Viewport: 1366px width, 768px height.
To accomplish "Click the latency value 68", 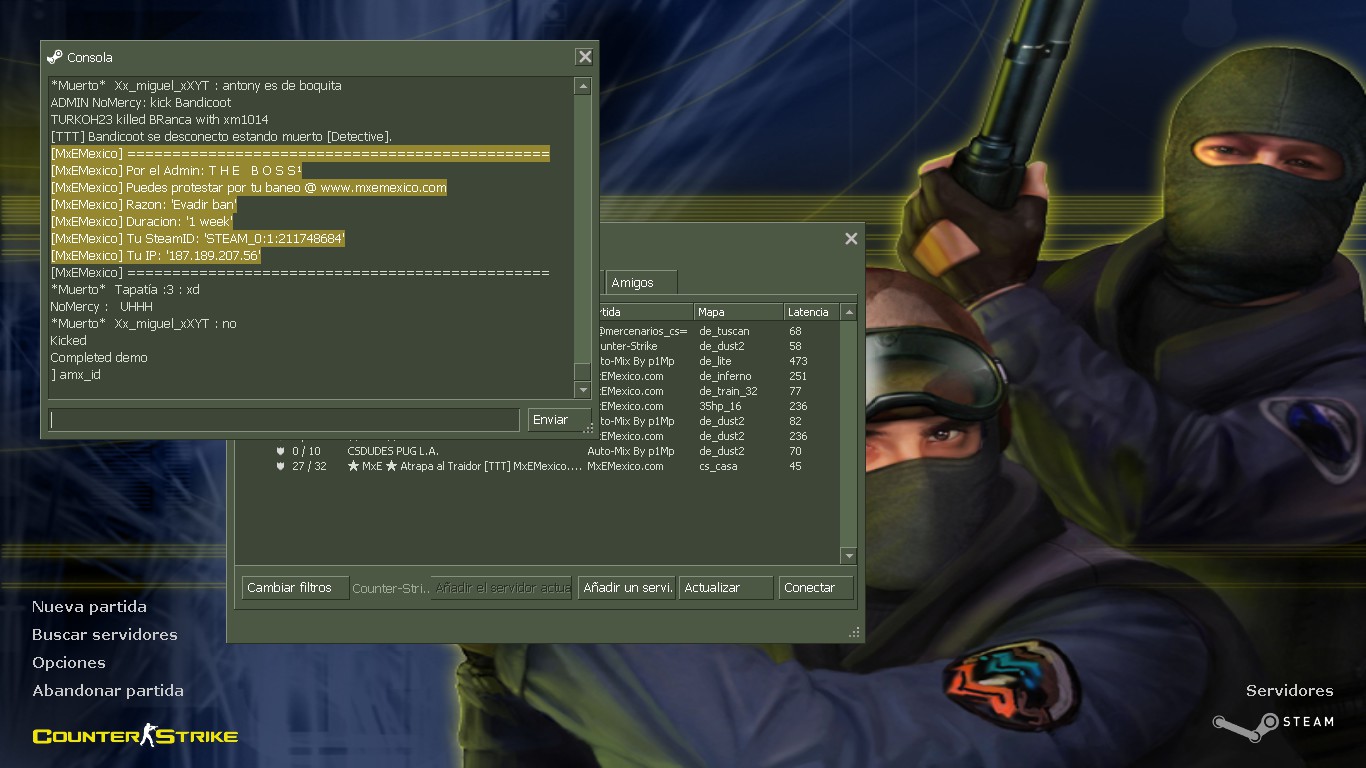I will click(795, 331).
